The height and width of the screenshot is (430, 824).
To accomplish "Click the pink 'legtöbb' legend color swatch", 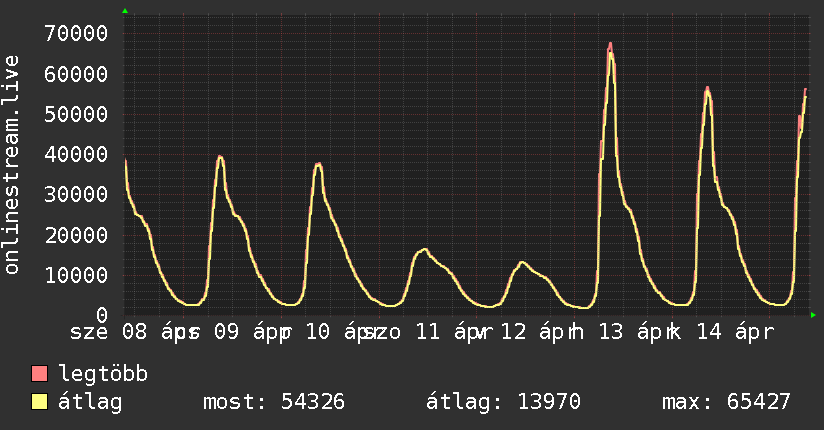I will (39, 373).
